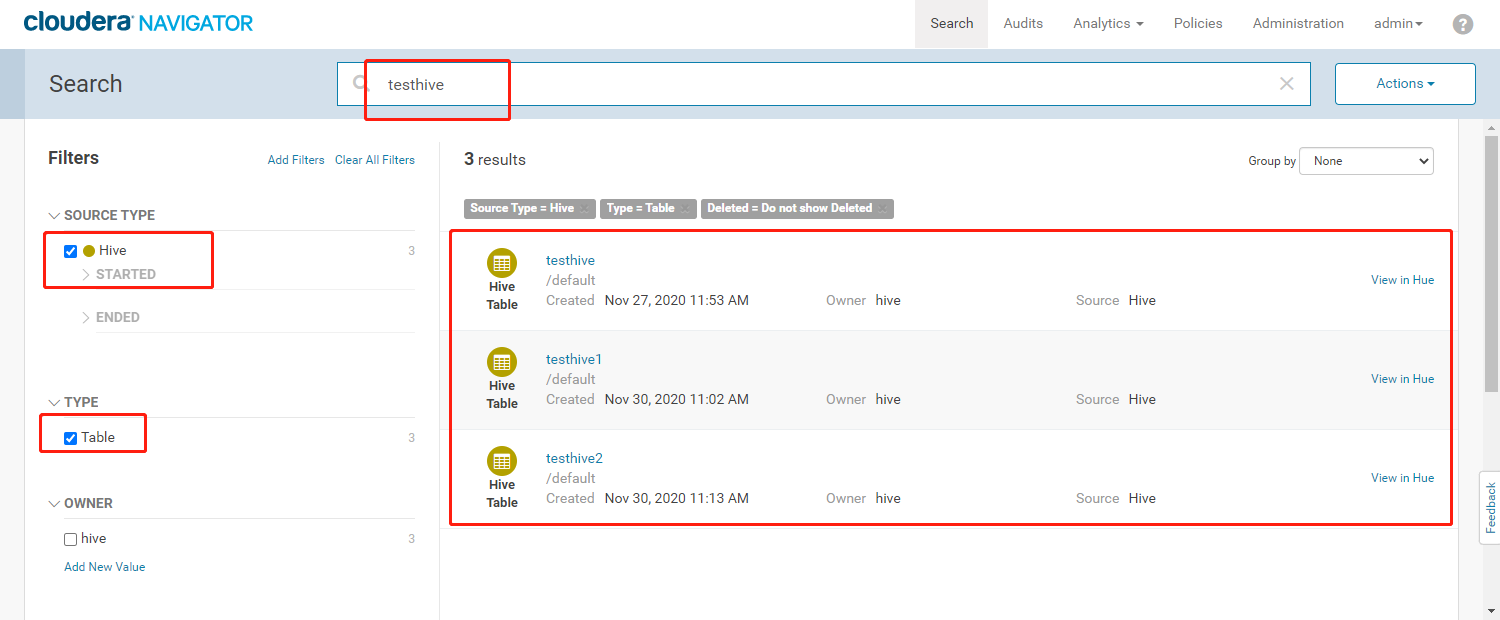
Task: Click View in Hue for testhive2
Action: (x=1402, y=478)
